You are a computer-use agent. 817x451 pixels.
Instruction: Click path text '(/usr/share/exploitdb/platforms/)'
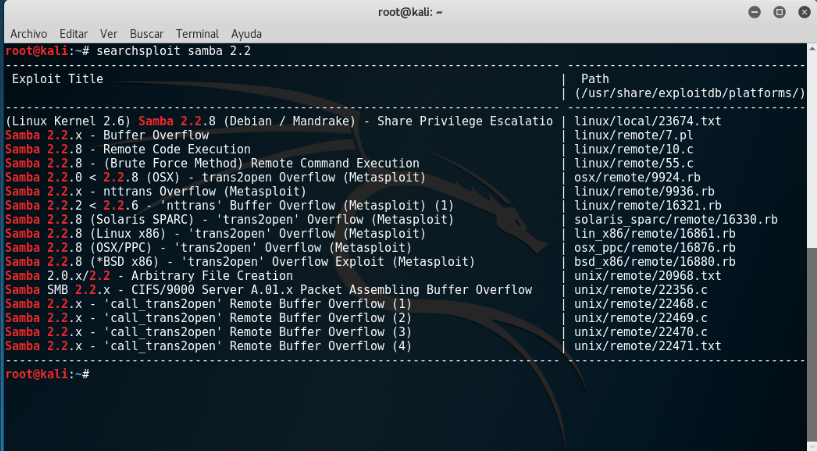[690, 93]
